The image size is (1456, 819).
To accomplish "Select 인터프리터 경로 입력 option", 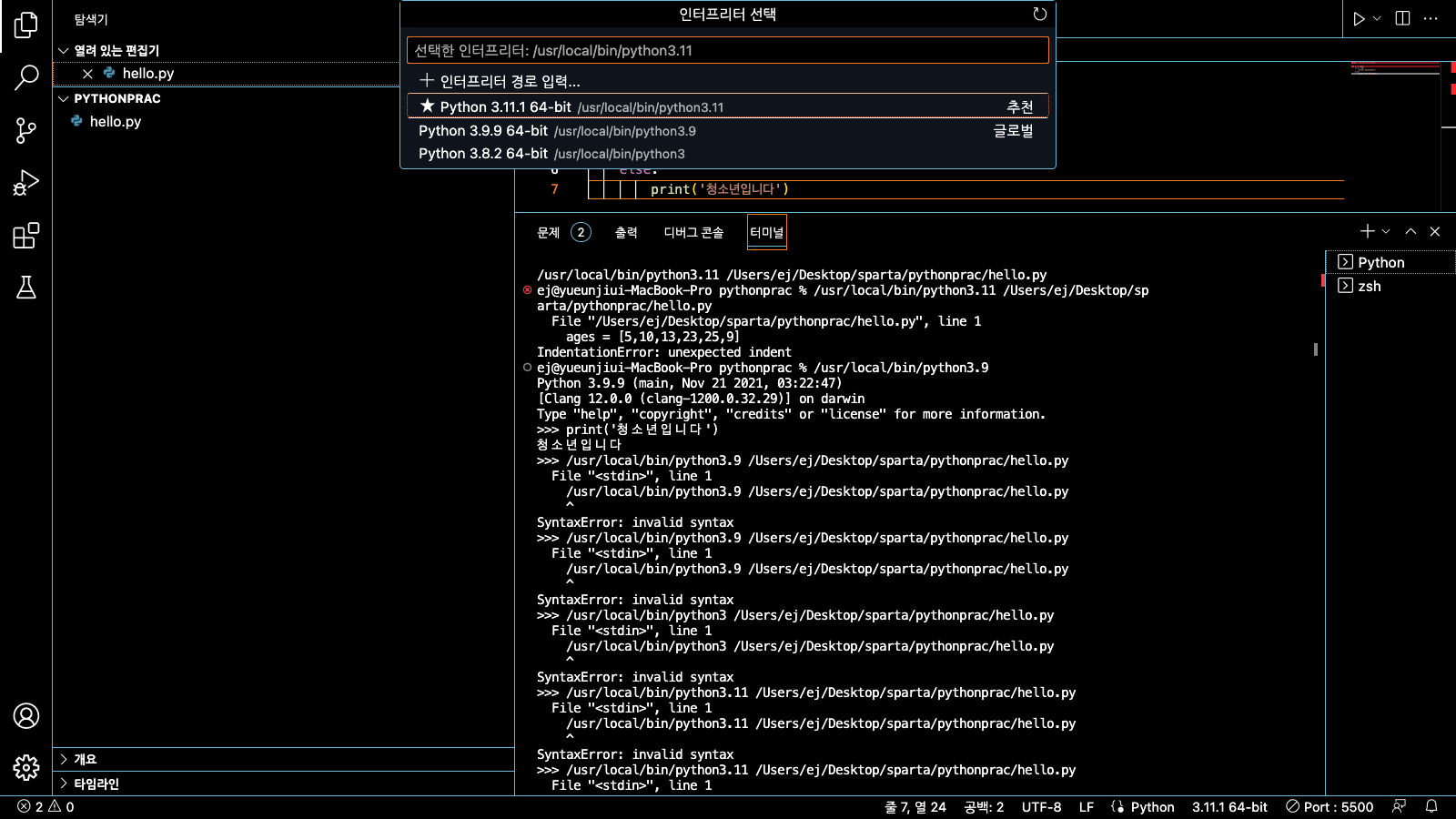I will [x=728, y=81].
